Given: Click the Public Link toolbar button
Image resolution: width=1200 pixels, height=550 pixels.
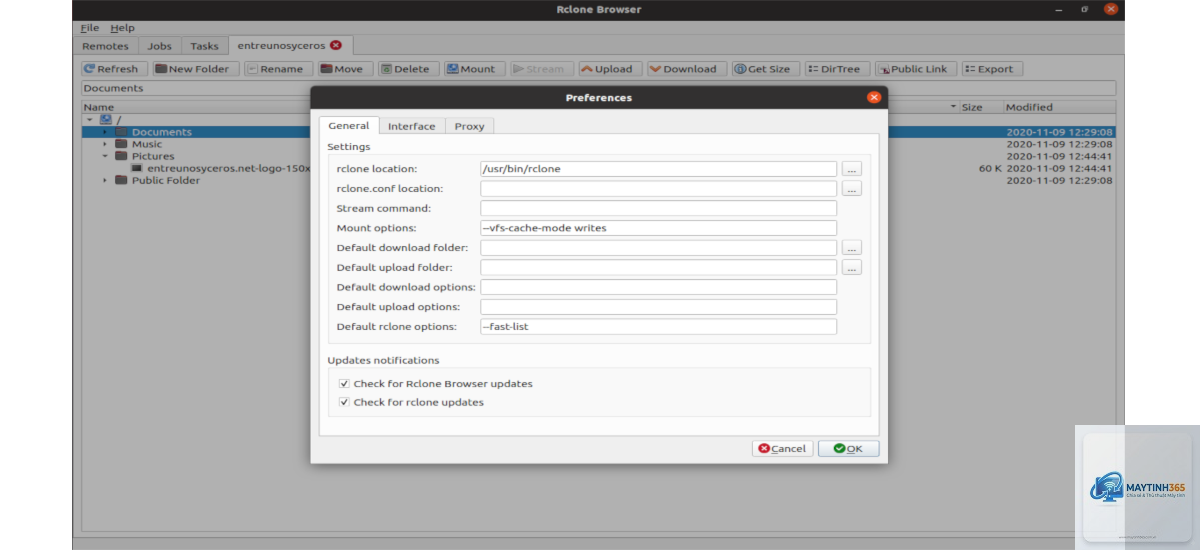Looking at the screenshot, I should pos(914,69).
